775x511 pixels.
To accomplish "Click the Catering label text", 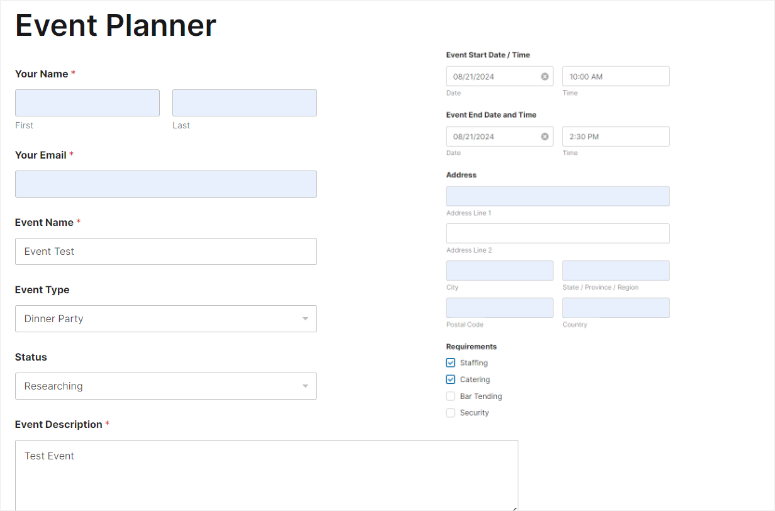I will click(475, 380).
